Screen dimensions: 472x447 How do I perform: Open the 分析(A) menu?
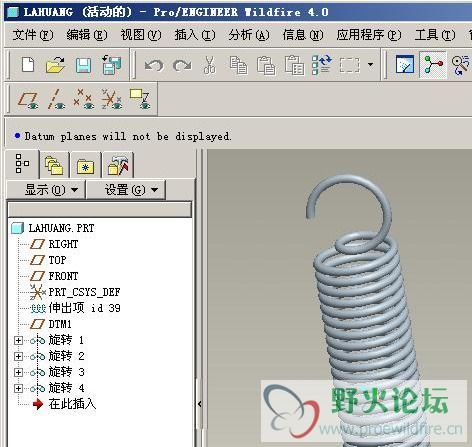(249, 35)
